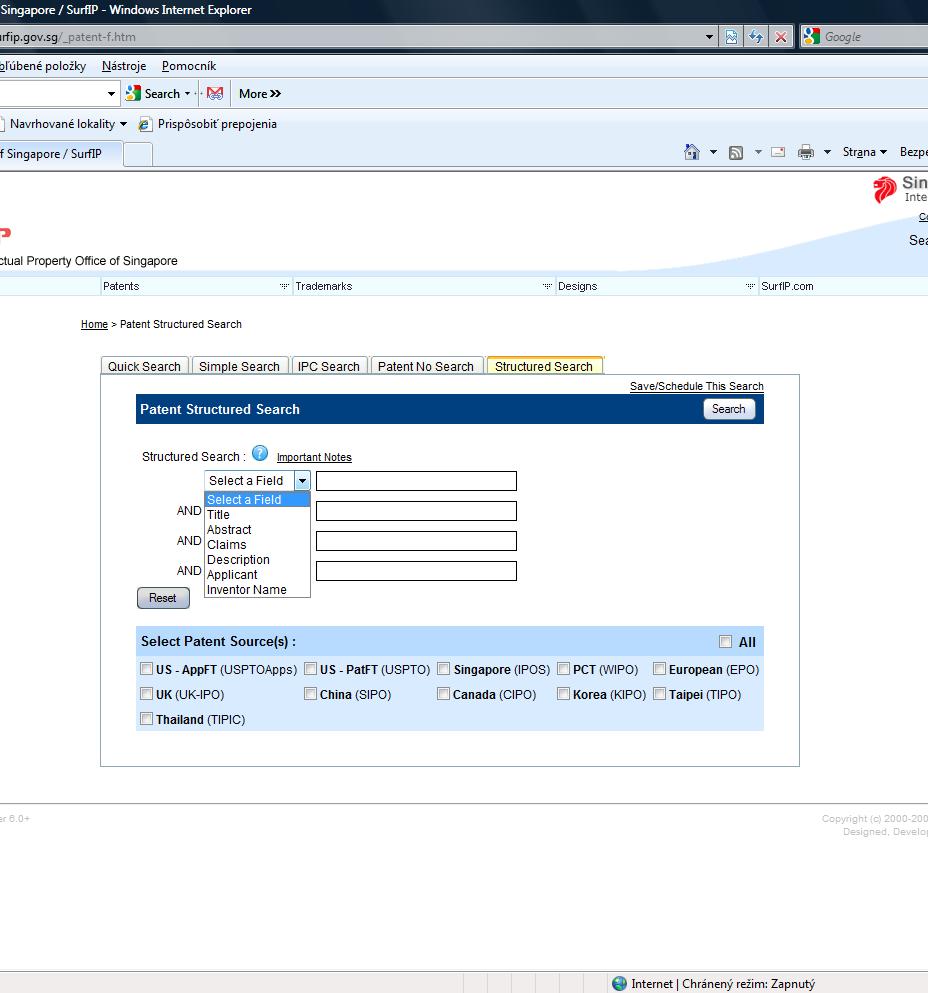Check the All patent sources checkbox
The height and width of the screenshot is (993, 928).
[725, 642]
